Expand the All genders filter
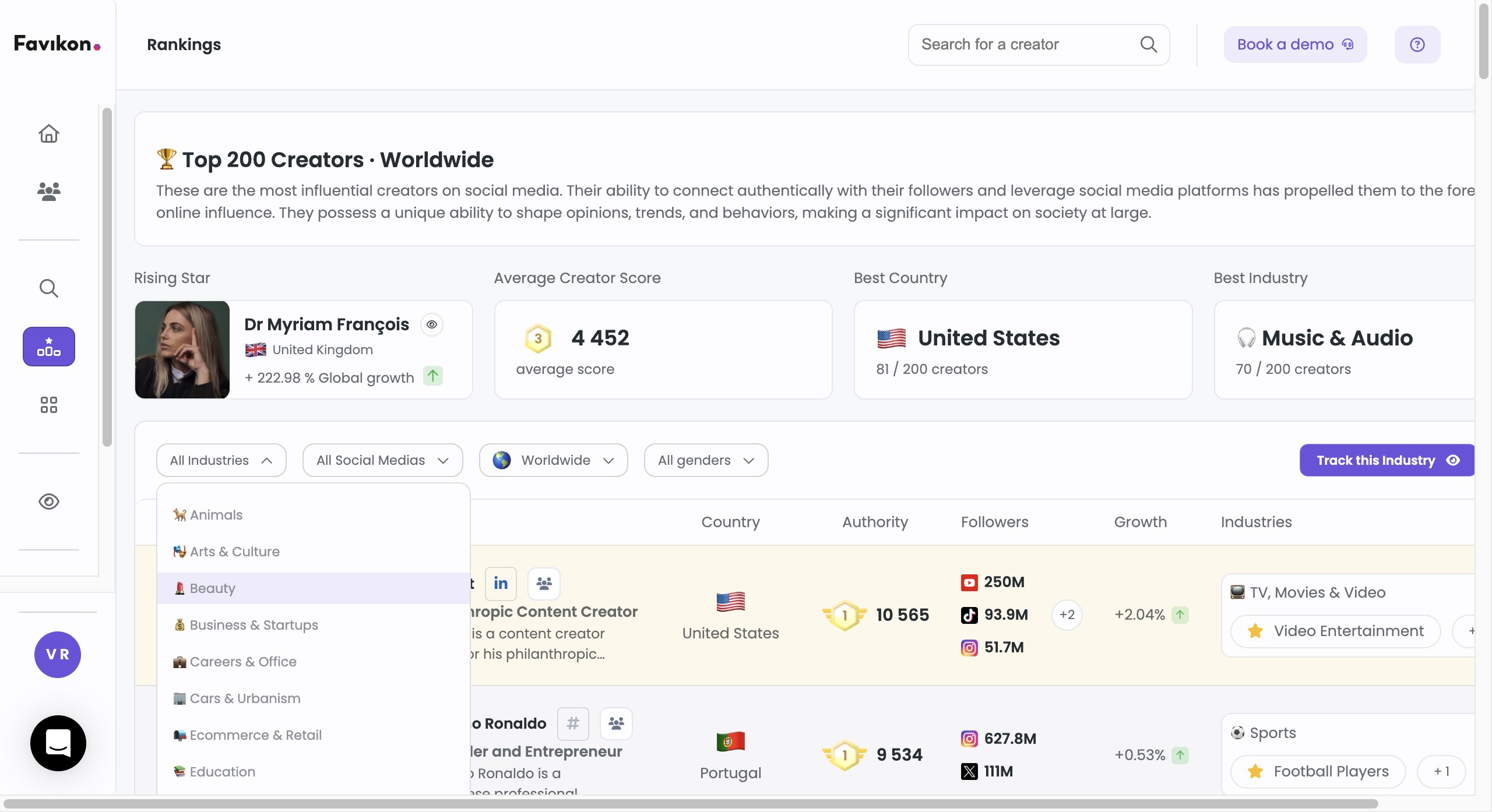This screenshot has width=1492, height=812. (x=706, y=460)
